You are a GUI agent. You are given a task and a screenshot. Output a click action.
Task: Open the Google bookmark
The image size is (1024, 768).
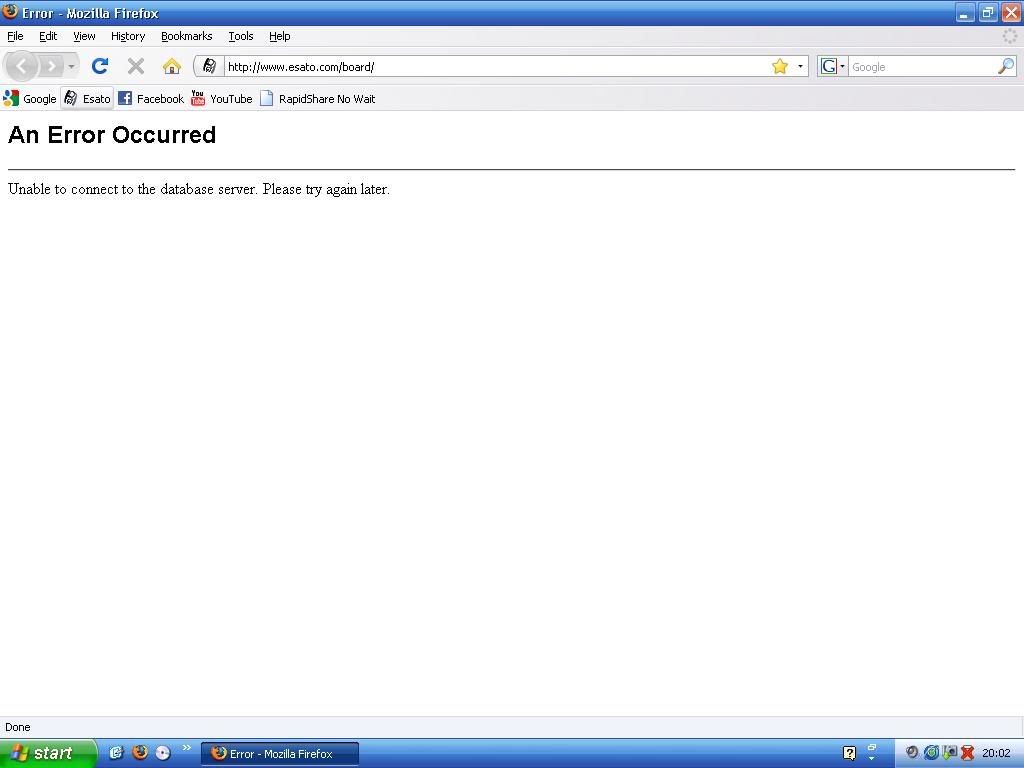click(30, 99)
